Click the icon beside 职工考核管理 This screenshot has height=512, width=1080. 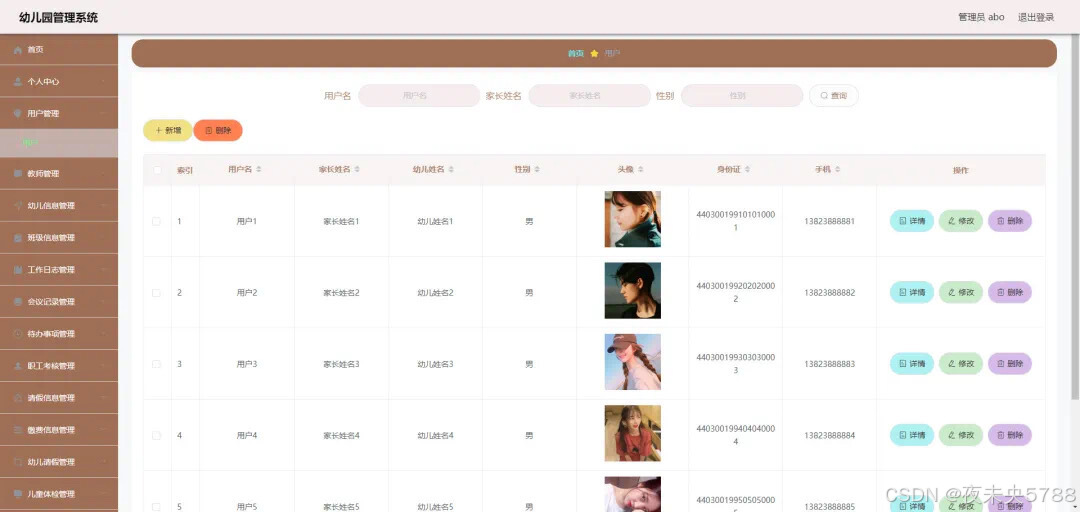point(18,366)
